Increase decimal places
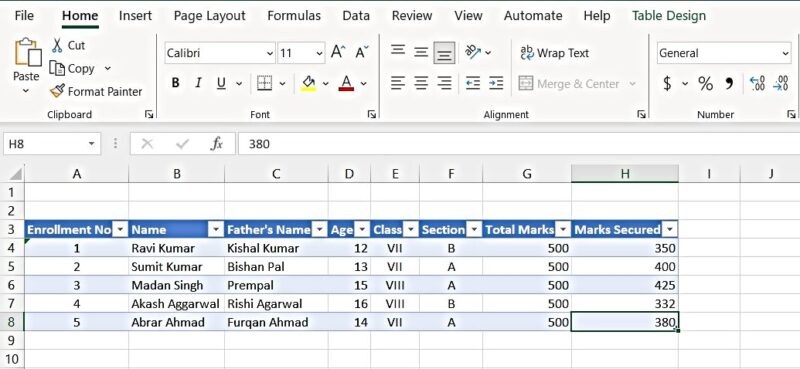 758,83
